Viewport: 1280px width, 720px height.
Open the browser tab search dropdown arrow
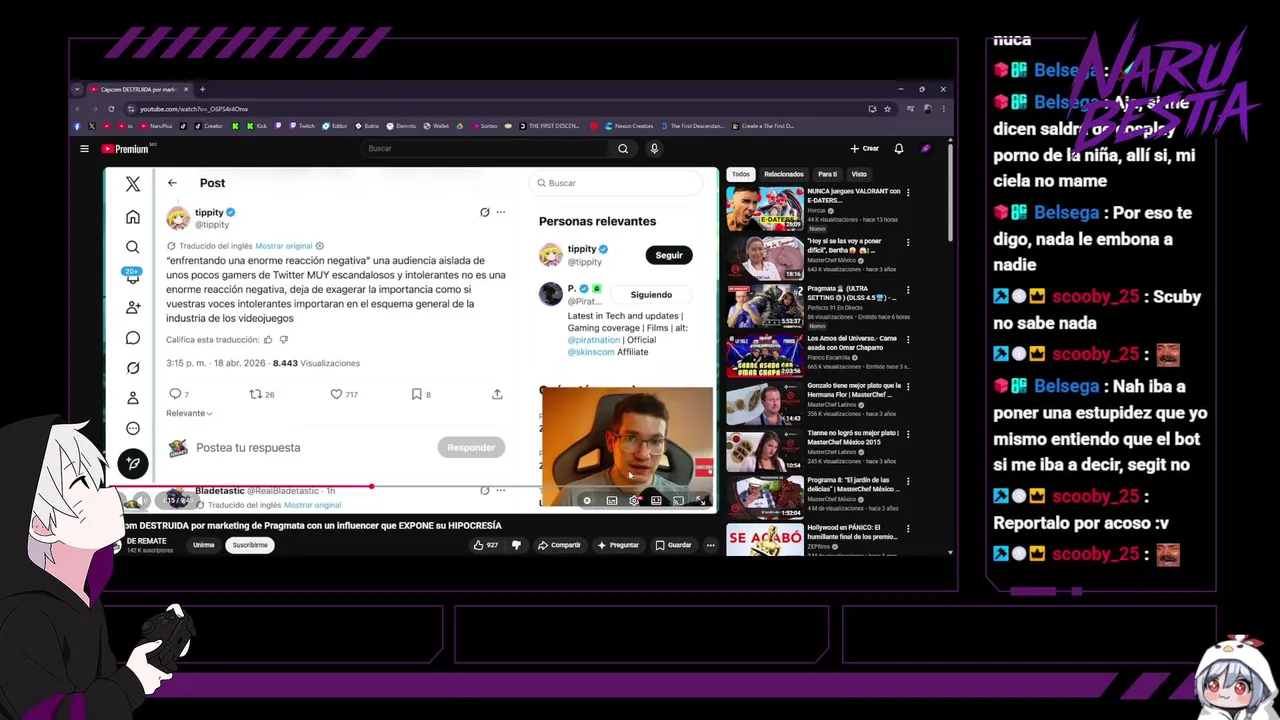(x=77, y=89)
